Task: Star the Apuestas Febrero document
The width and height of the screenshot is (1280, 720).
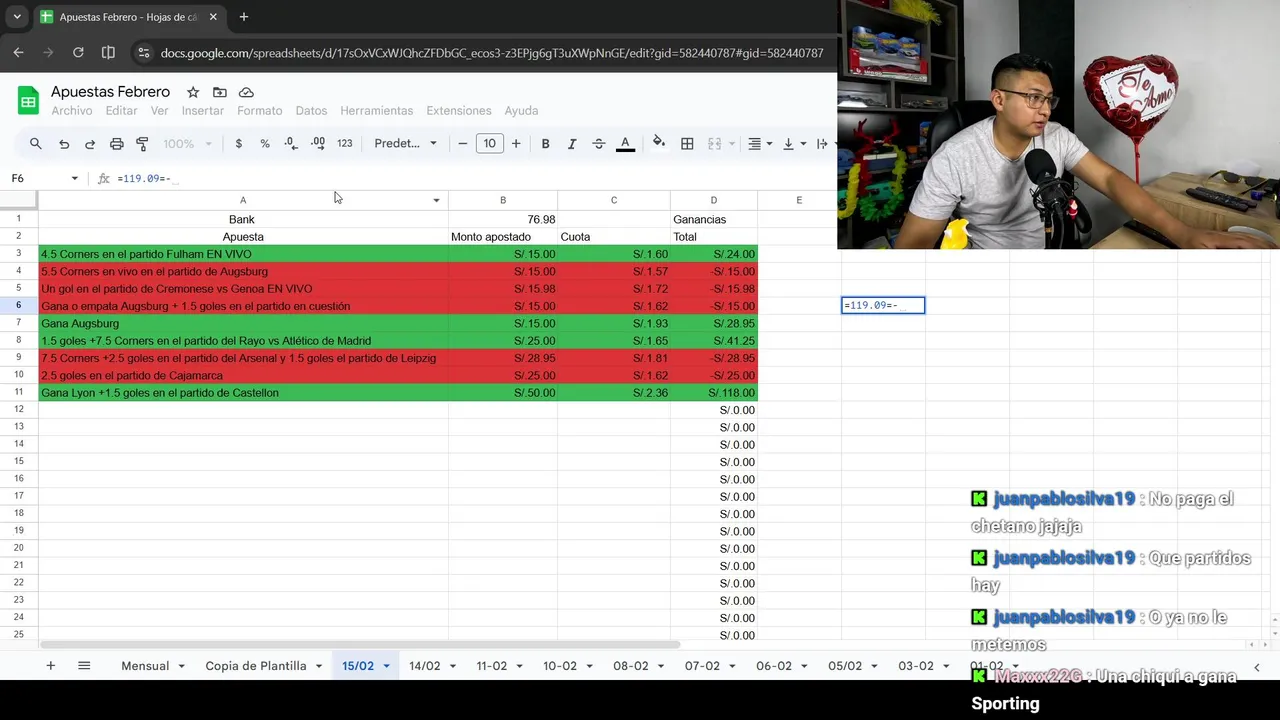Action: tap(193, 92)
